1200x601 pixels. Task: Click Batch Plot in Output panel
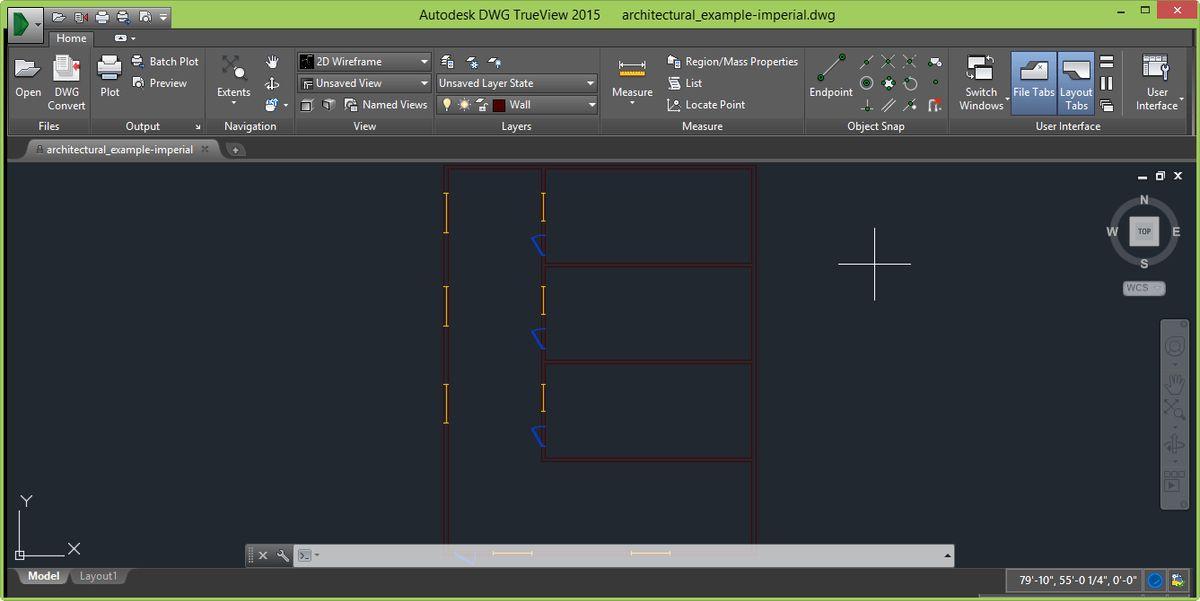165,61
